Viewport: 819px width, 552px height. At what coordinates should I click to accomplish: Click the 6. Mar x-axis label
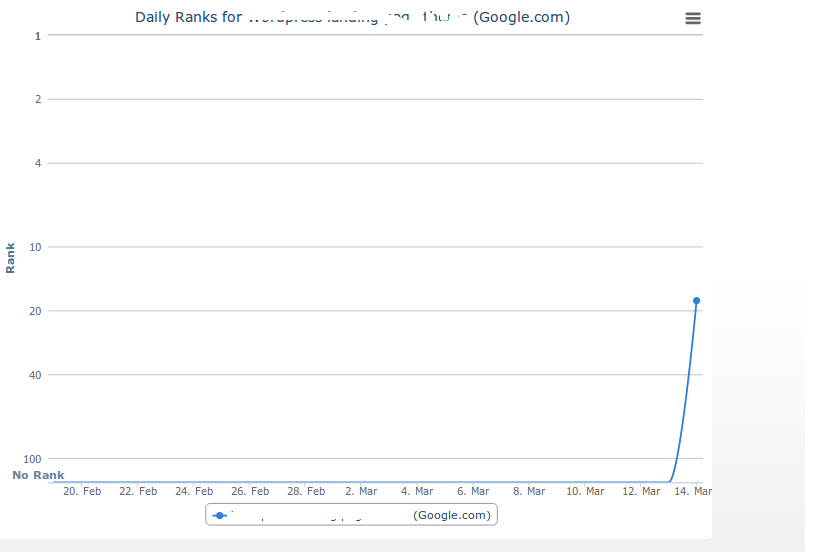click(473, 491)
